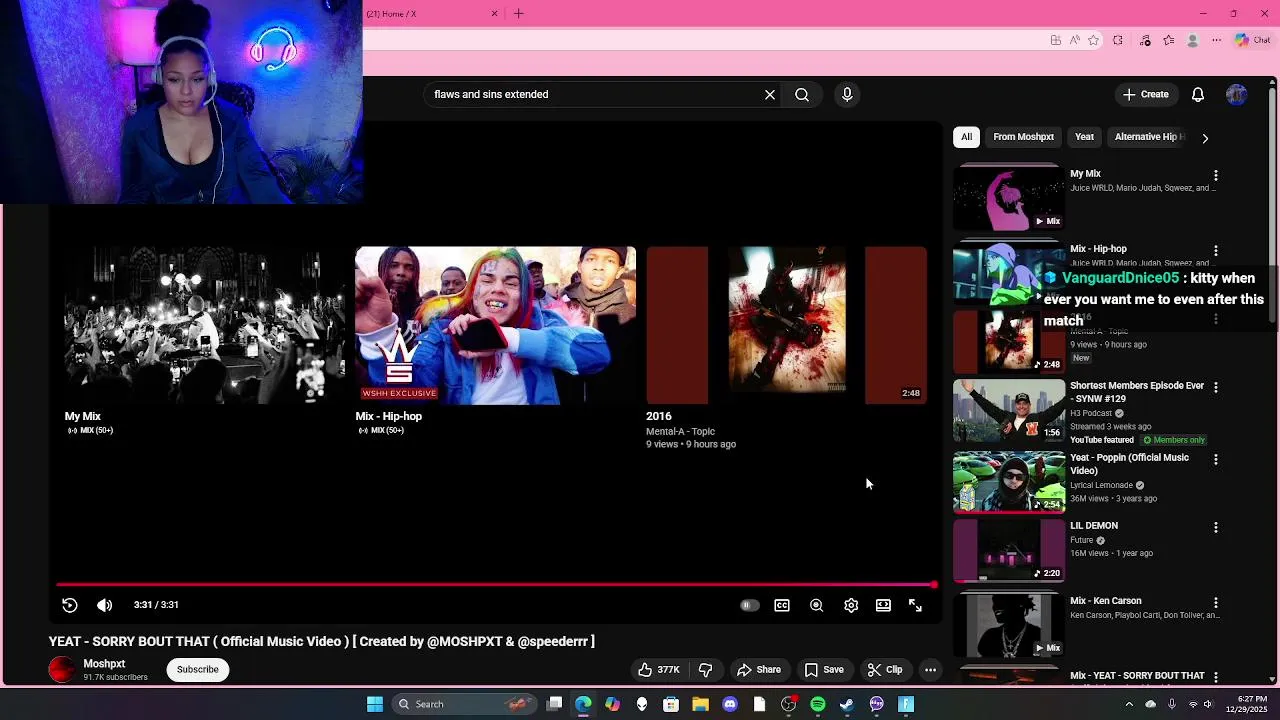Toggle closed captions in the player
1280x720 pixels.
(x=782, y=605)
